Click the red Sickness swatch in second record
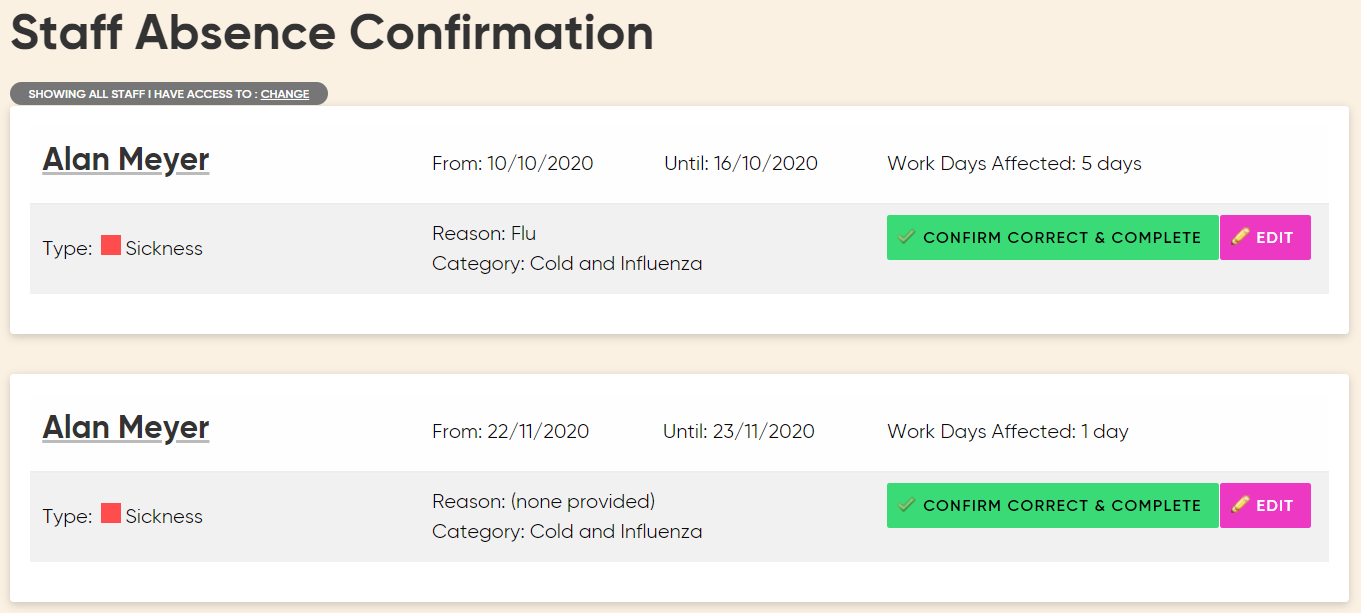The width and height of the screenshot is (1361, 613). [x=111, y=514]
